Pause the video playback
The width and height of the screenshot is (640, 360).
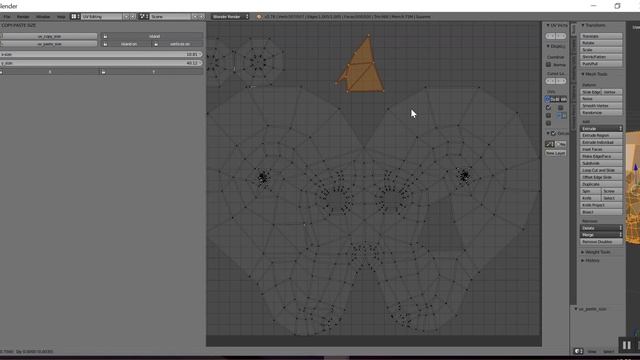click(x=627, y=345)
